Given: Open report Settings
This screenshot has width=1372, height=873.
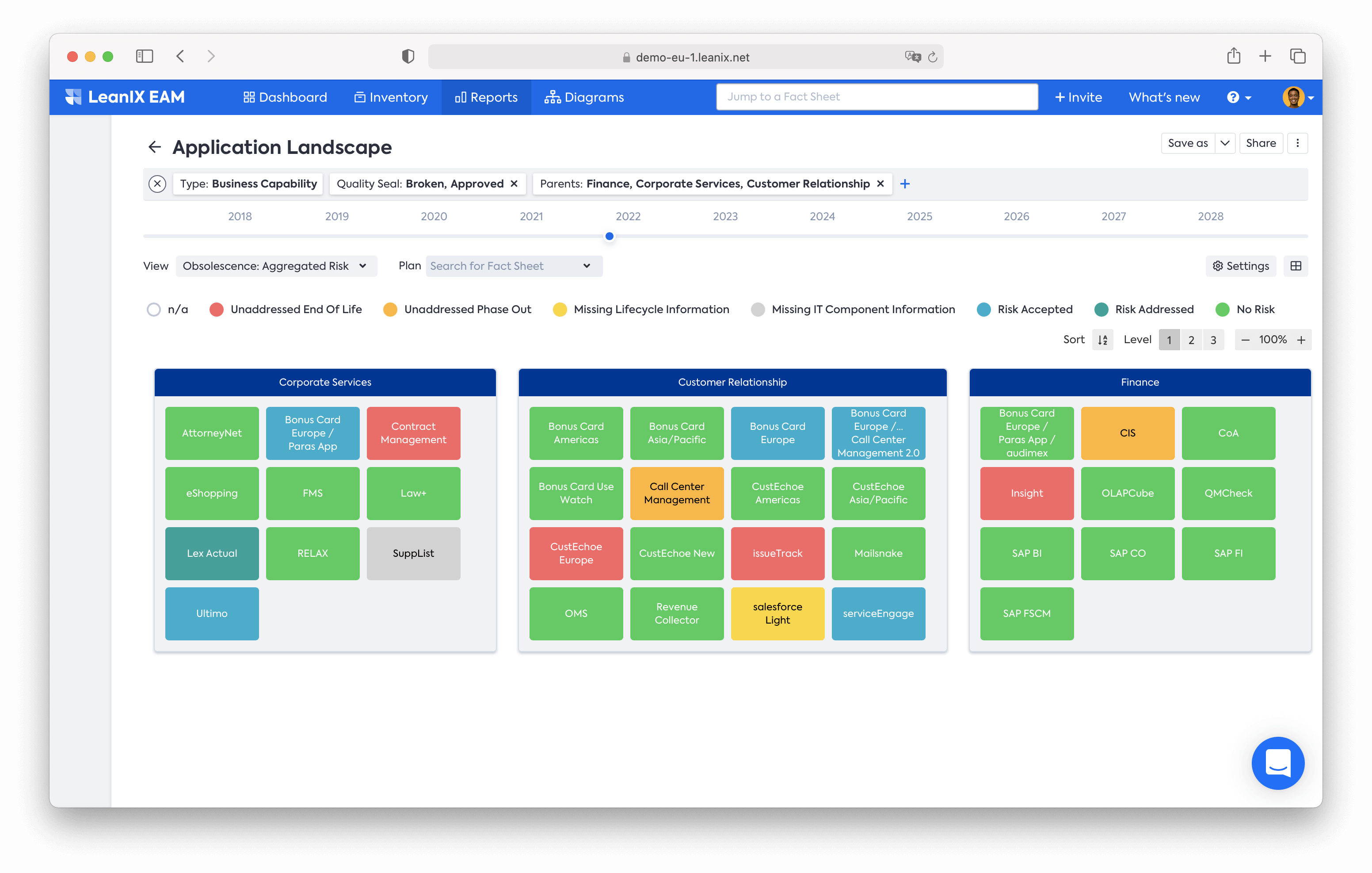Looking at the screenshot, I should pos(1240,266).
